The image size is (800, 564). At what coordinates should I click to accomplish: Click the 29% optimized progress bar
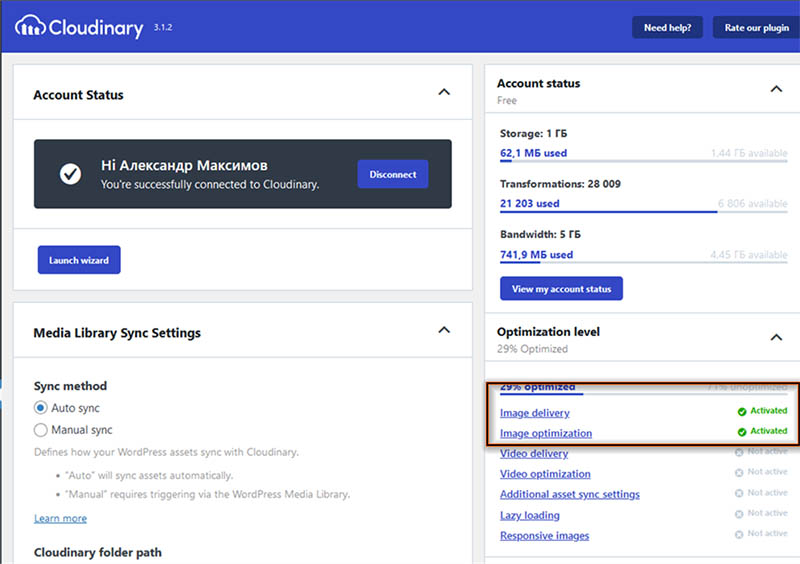click(x=643, y=394)
